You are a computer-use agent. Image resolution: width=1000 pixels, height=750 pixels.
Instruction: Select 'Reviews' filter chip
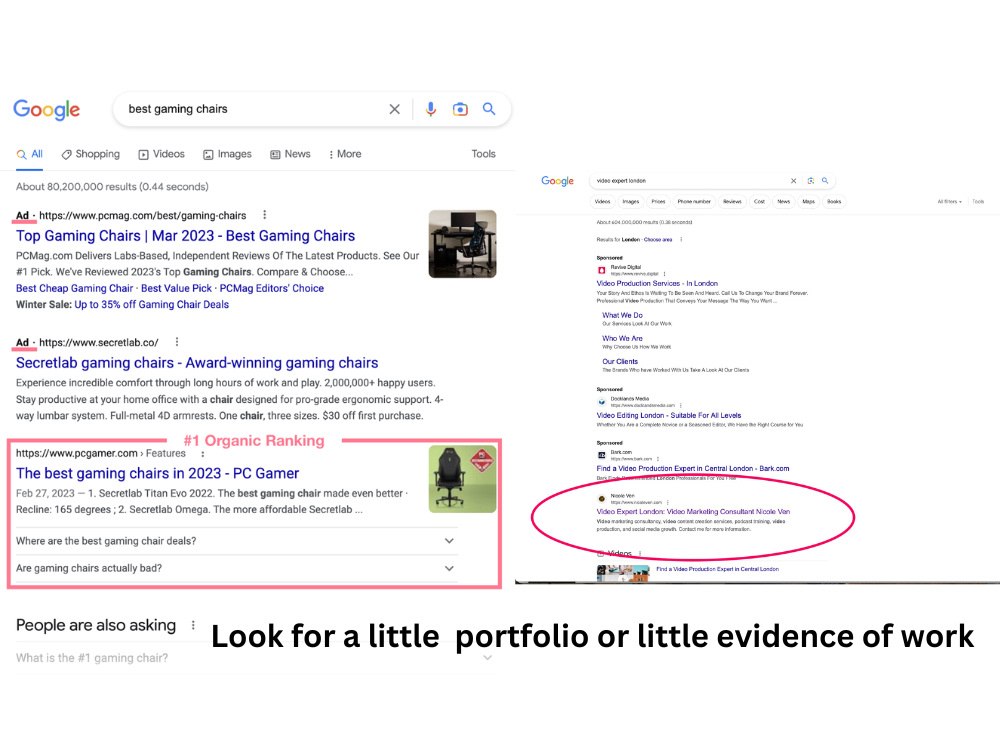point(732,202)
